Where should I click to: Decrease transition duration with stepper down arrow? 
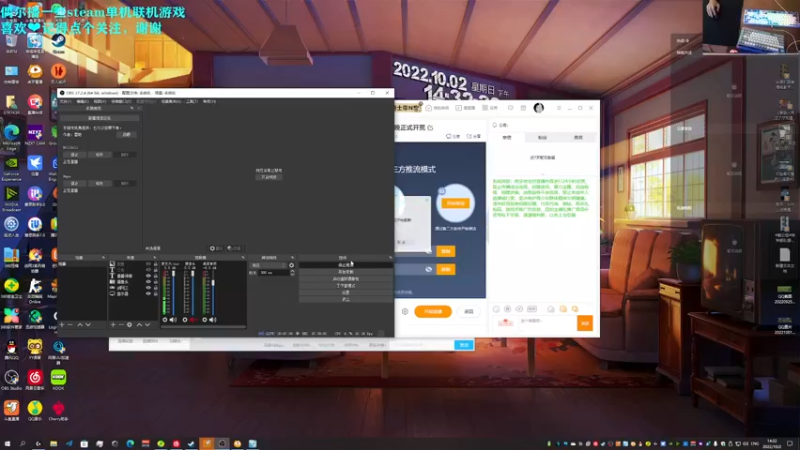pyautogui.click(x=292, y=274)
